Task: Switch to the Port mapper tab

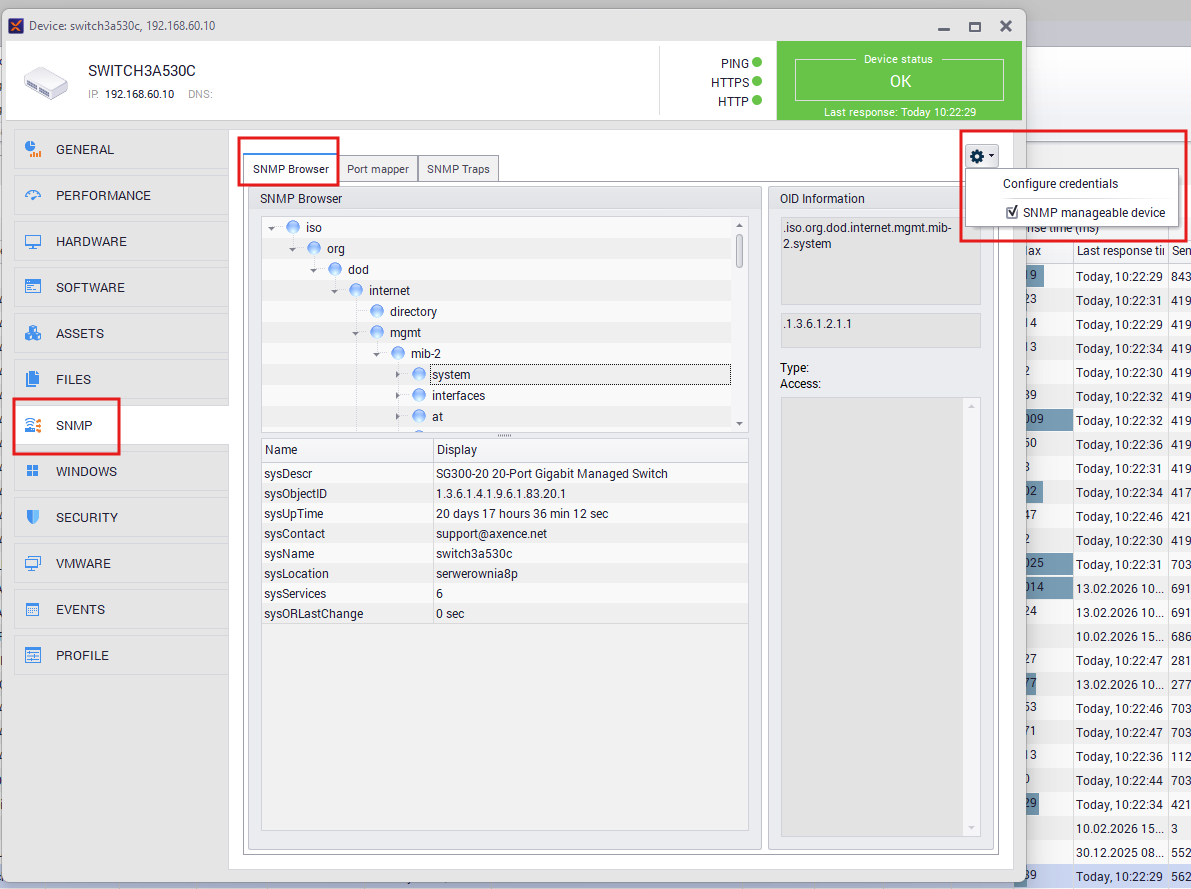Action: (378, 169)
